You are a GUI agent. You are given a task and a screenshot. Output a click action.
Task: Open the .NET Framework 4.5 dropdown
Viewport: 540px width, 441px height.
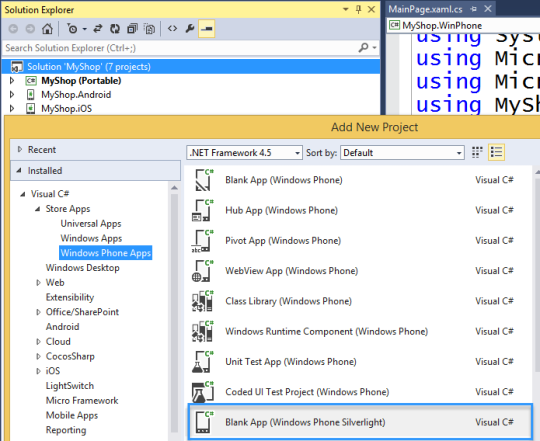(x=245, y=153)
